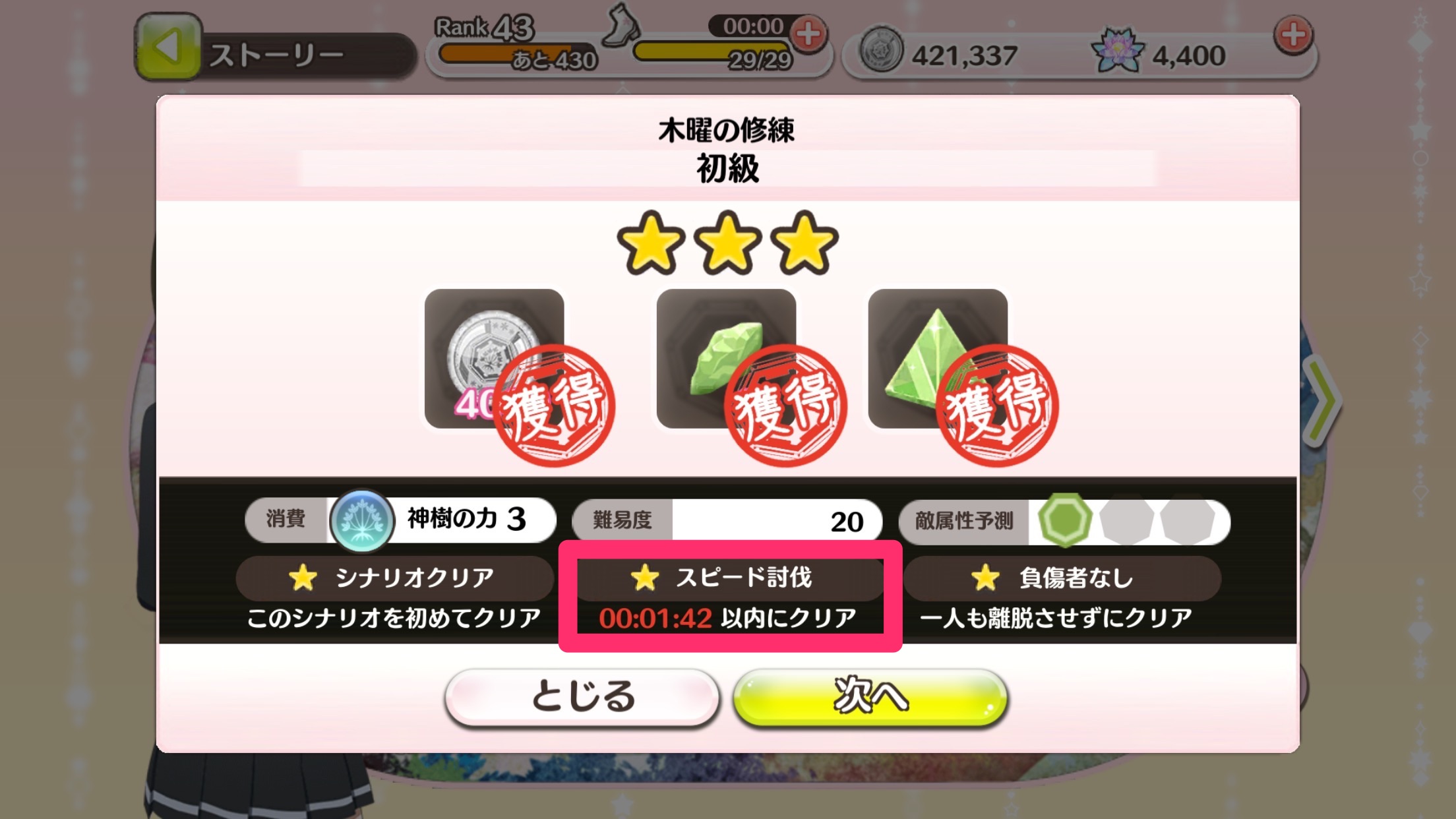
Task: Tap the 難易度 20 difficulty field
Action: tap(727, 521)
